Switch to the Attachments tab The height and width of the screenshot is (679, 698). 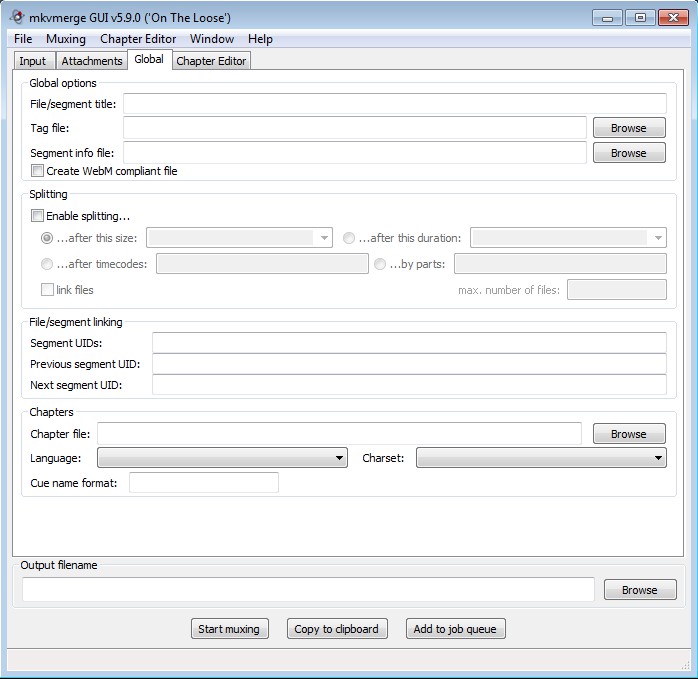point(92,61)
